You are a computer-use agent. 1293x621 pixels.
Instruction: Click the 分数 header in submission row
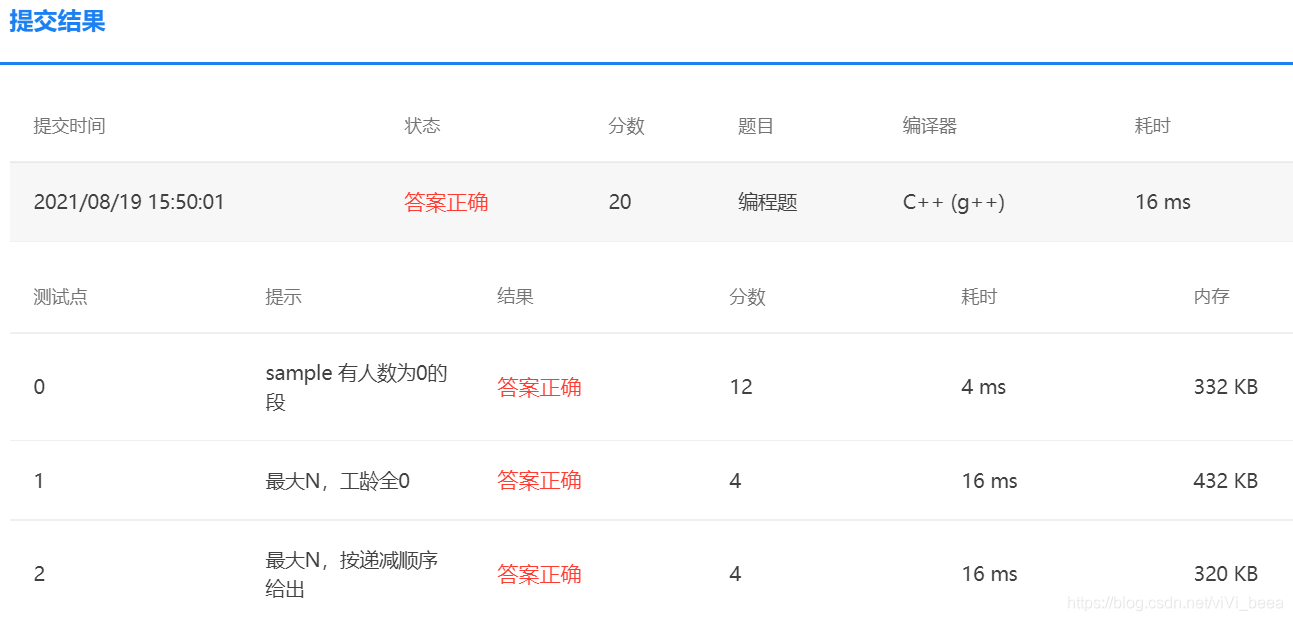point(626,126)
